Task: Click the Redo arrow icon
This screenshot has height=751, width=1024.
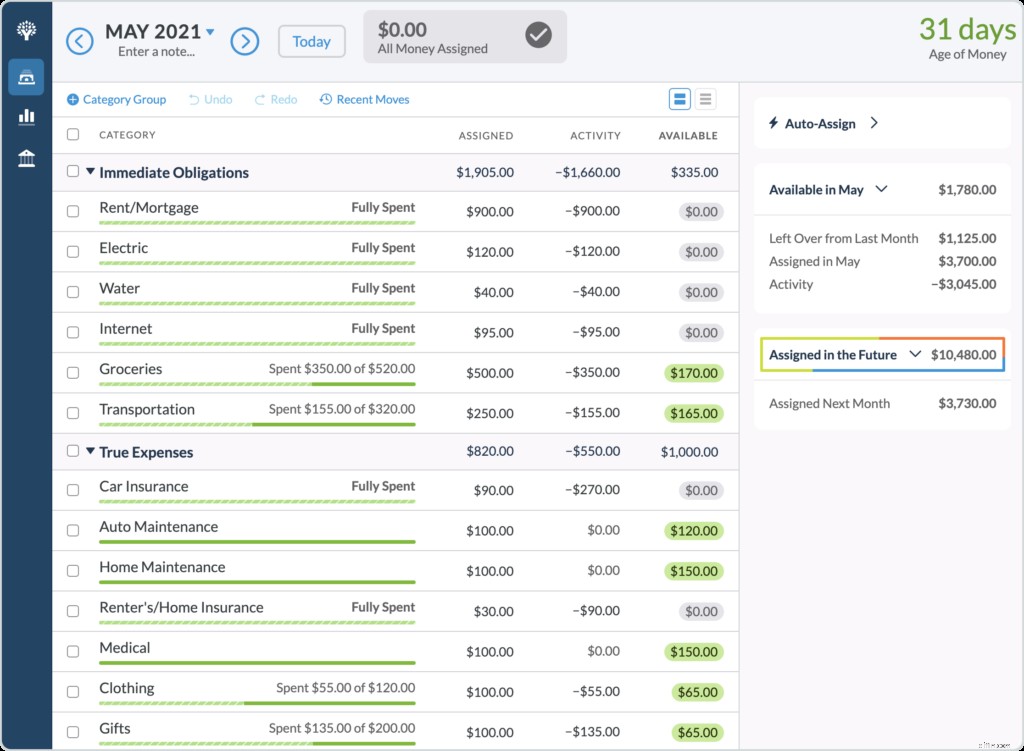Action: pos(260,99)
